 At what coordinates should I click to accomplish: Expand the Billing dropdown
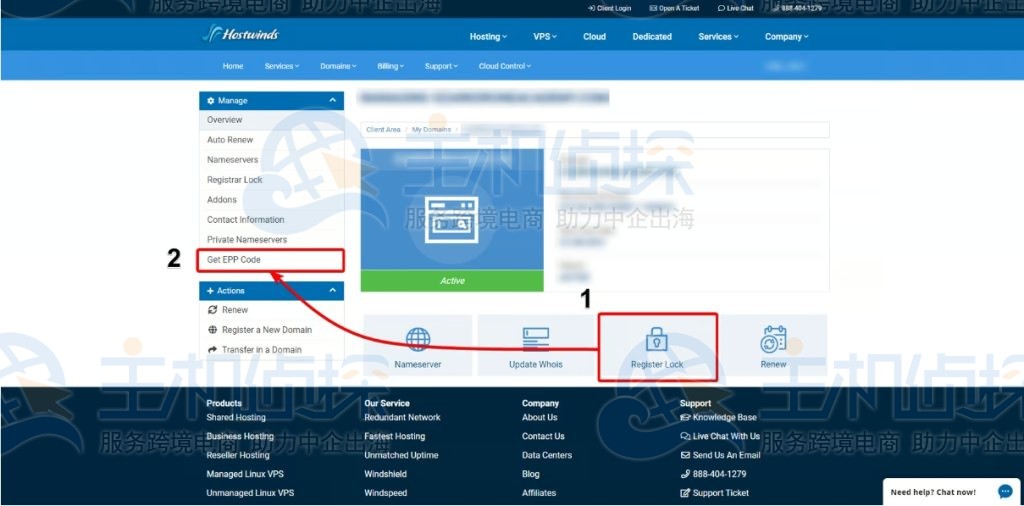391,66
